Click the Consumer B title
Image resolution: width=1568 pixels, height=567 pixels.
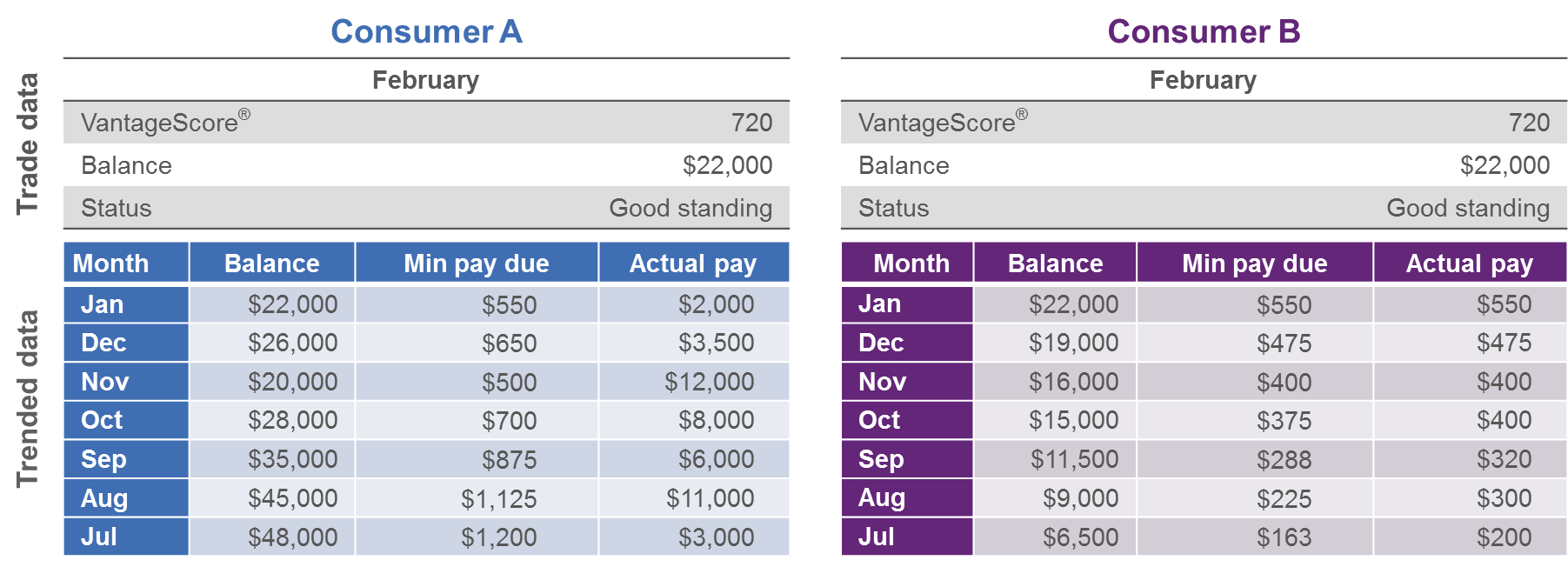click(x=1204, y=32)
